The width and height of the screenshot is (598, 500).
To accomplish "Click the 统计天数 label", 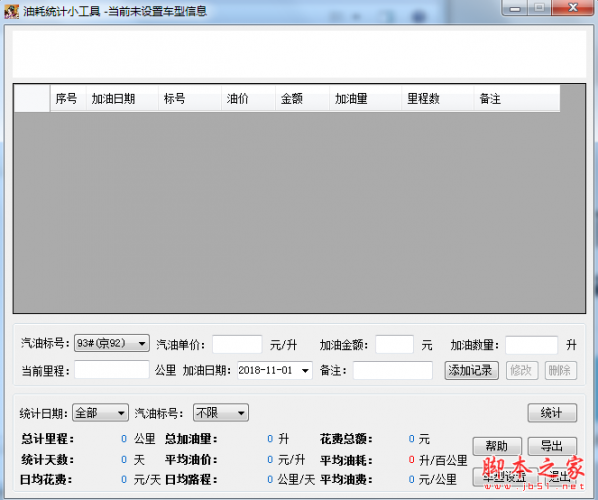I will point(48,460).
